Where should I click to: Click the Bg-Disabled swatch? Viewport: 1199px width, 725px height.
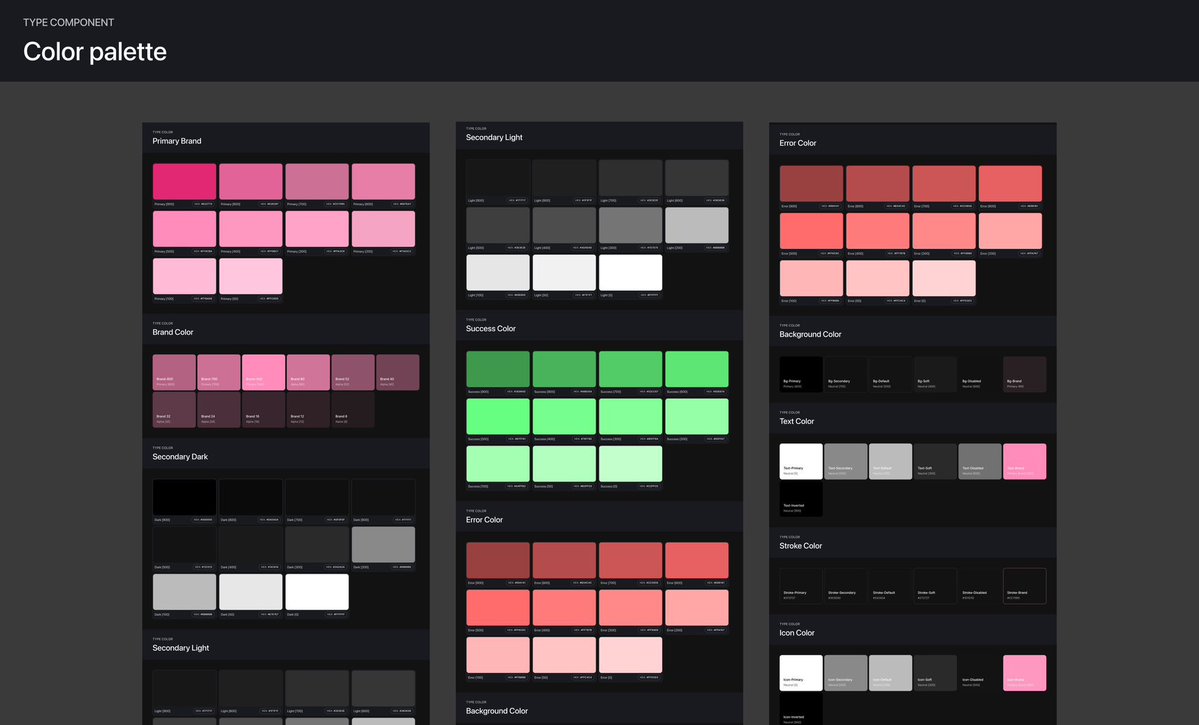click(x=980, y=375)
